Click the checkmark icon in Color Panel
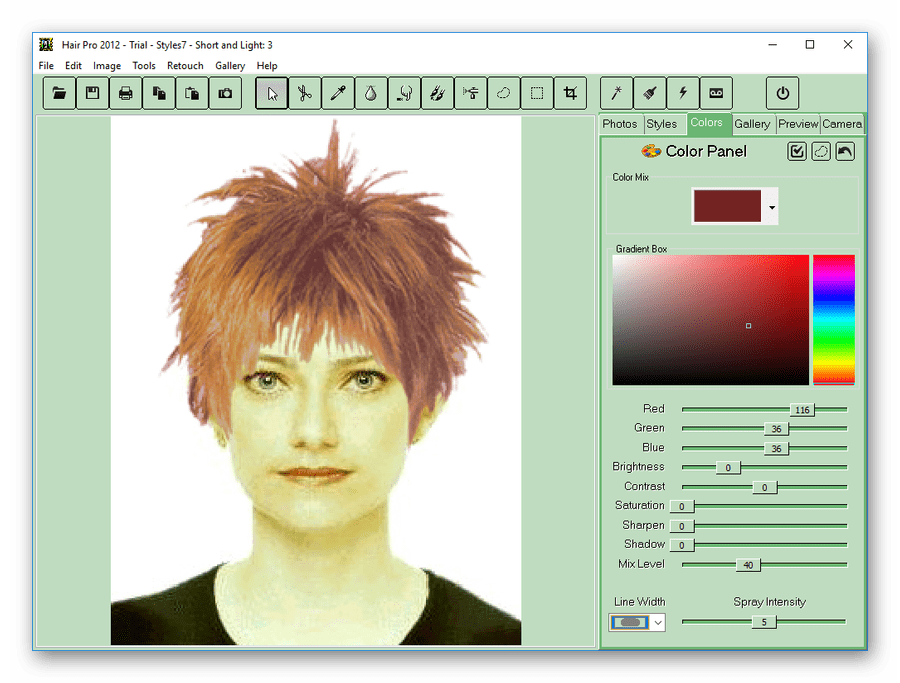This screenshot has width=900, height=683. tap(797, 151)
